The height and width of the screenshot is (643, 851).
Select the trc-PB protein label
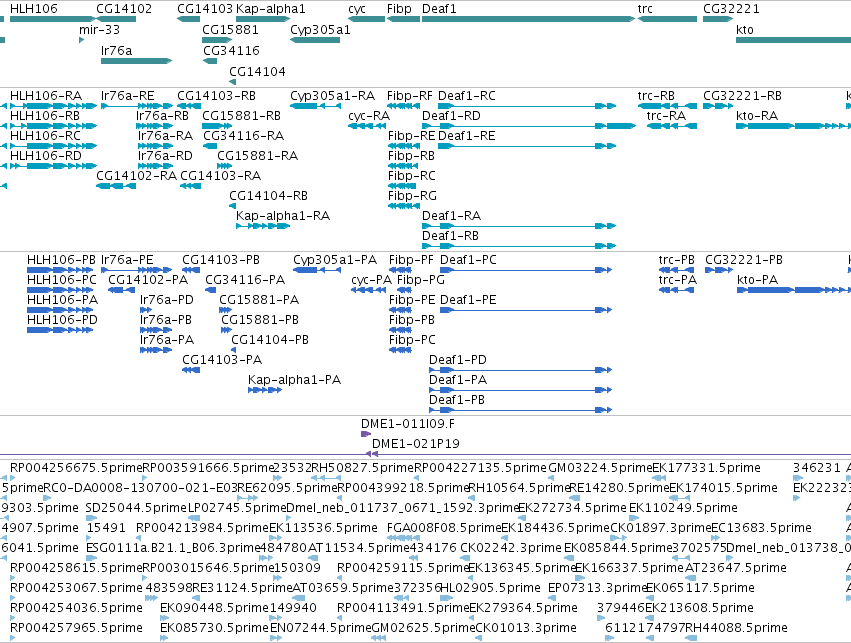point(677,260)
